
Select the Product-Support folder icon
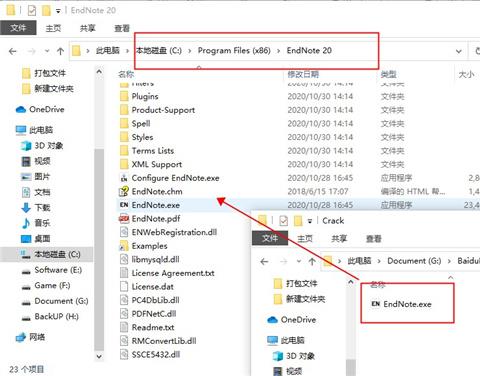coord(124,110)
